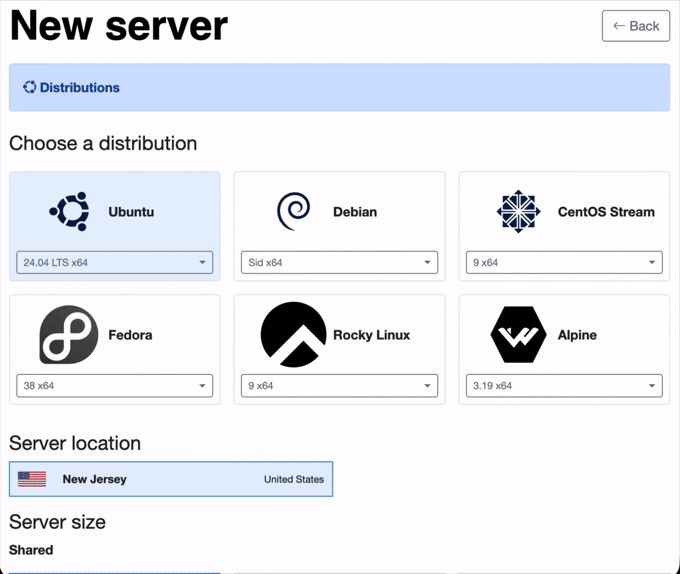This screenshot has width=680, height=574.
Task: Open the Ubuntu 24.04 LTS version dropdown
Action: 115,263
